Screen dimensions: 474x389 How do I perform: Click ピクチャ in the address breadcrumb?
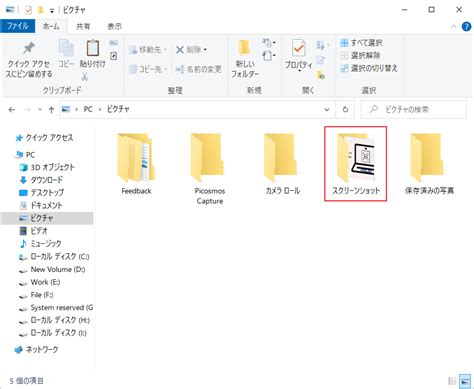coord(118,109)
